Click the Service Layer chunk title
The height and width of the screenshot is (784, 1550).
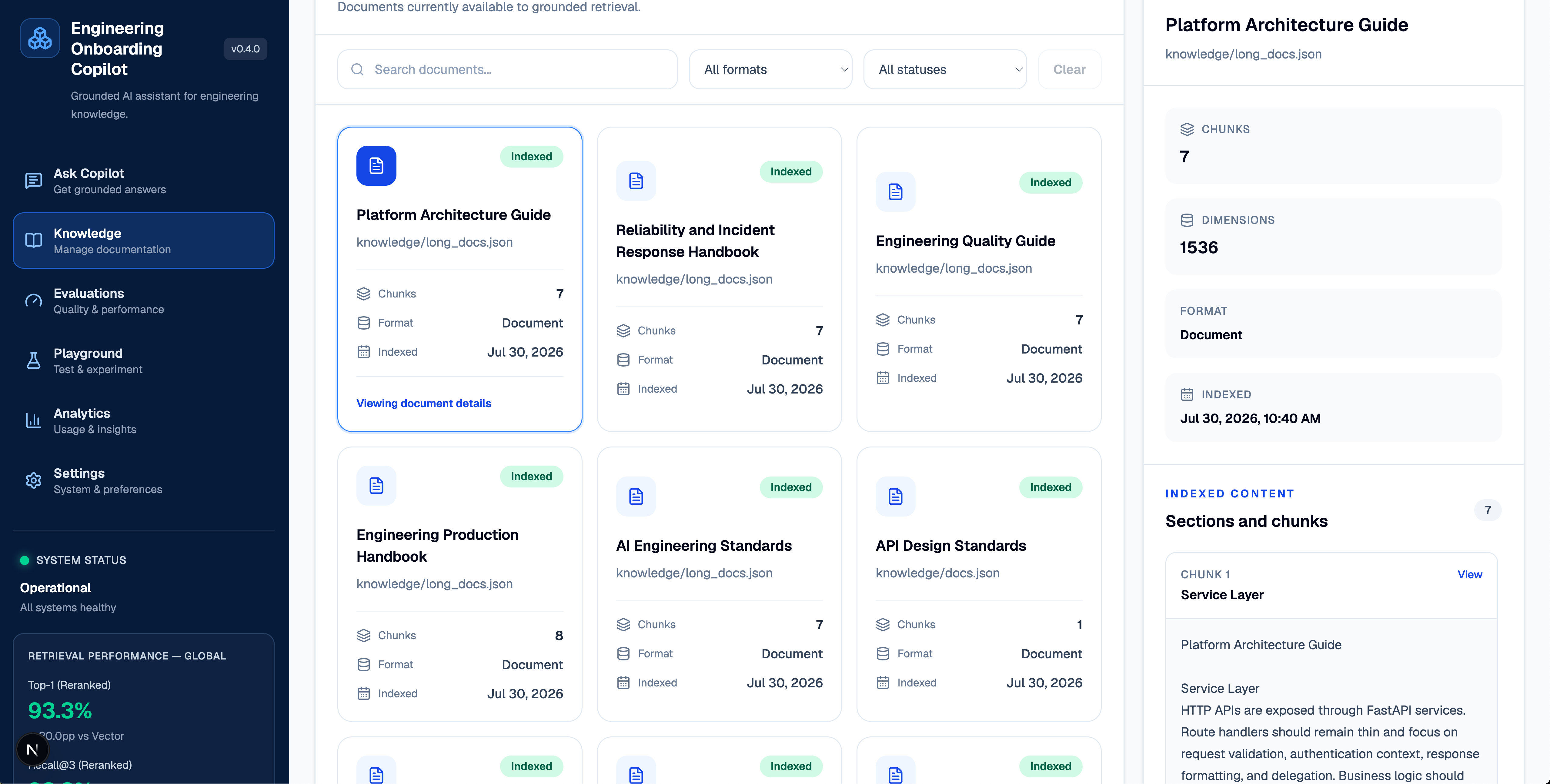point(1222,595)
